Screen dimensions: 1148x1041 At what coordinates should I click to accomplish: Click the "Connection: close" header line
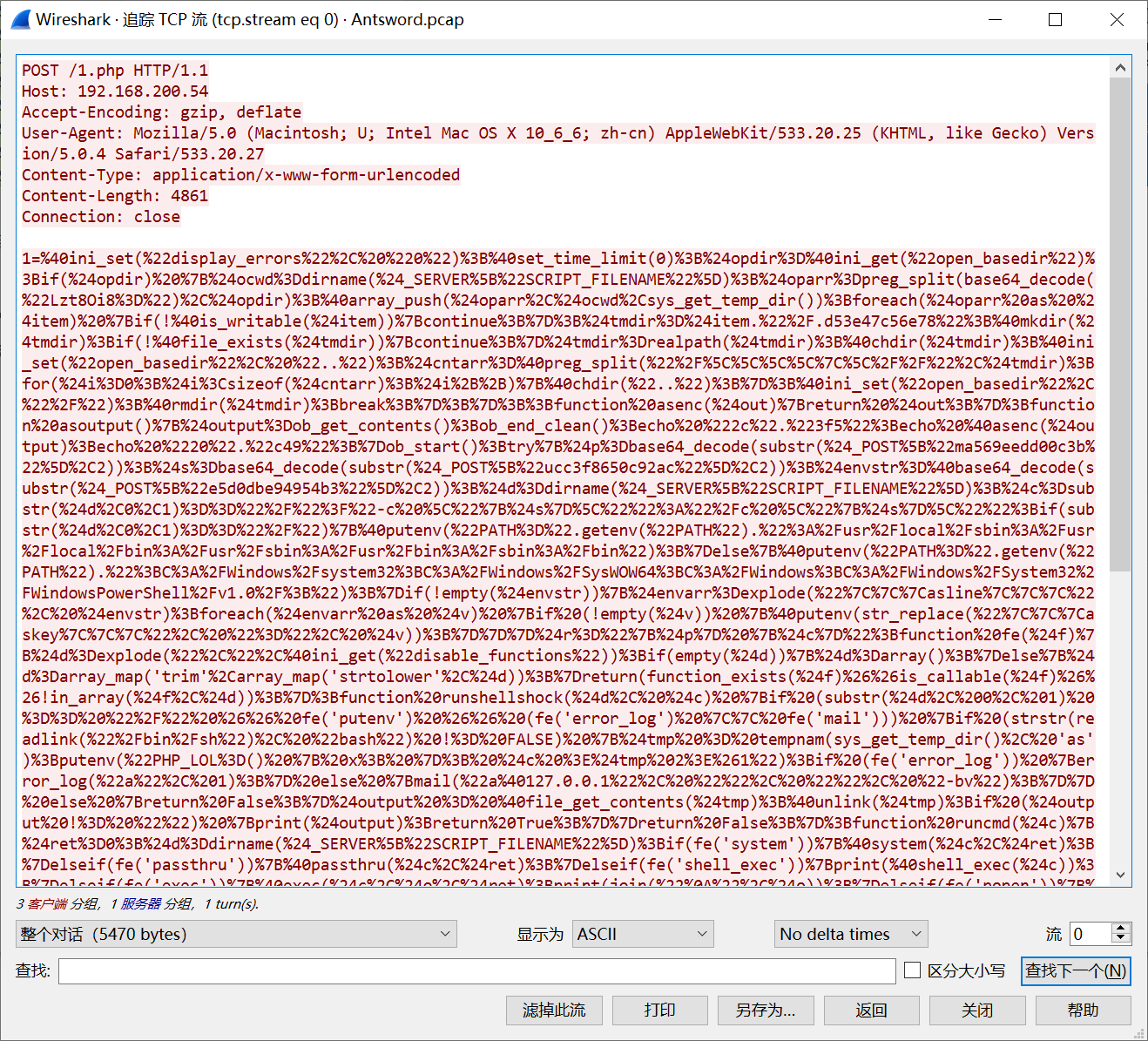101,217
